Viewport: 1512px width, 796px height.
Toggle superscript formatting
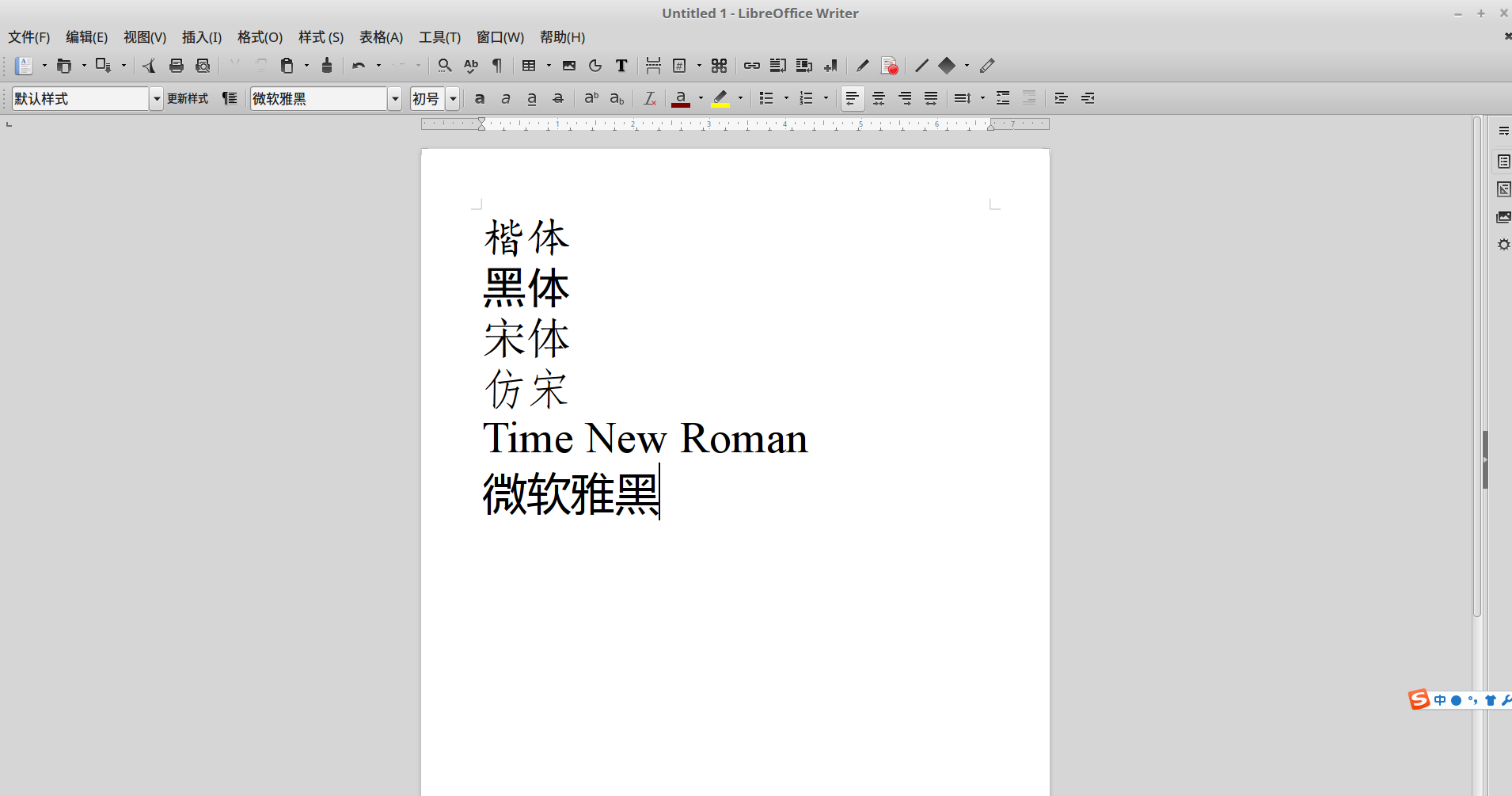pos(591,98)
